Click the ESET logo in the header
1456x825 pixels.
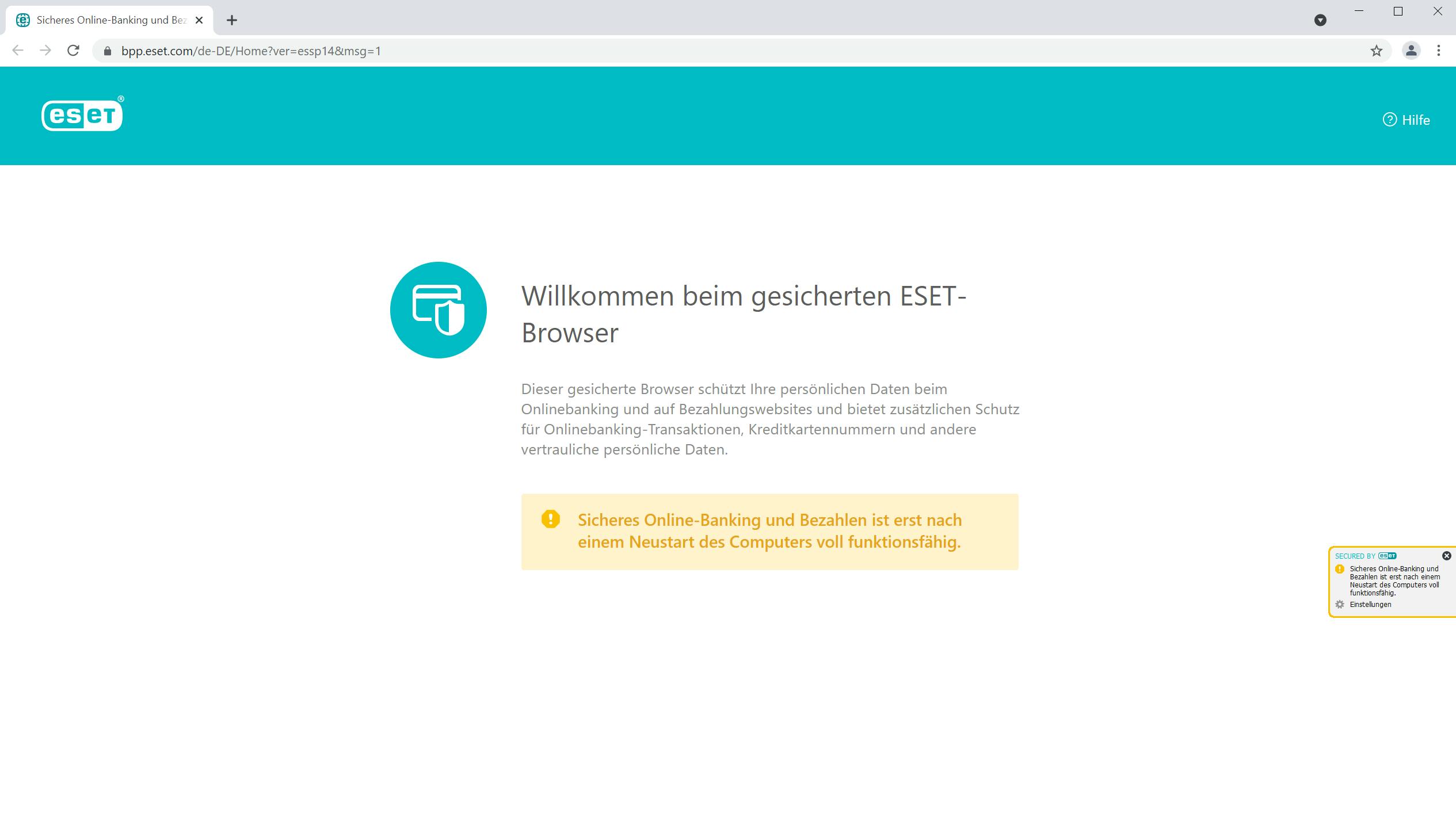pos(82,115)
